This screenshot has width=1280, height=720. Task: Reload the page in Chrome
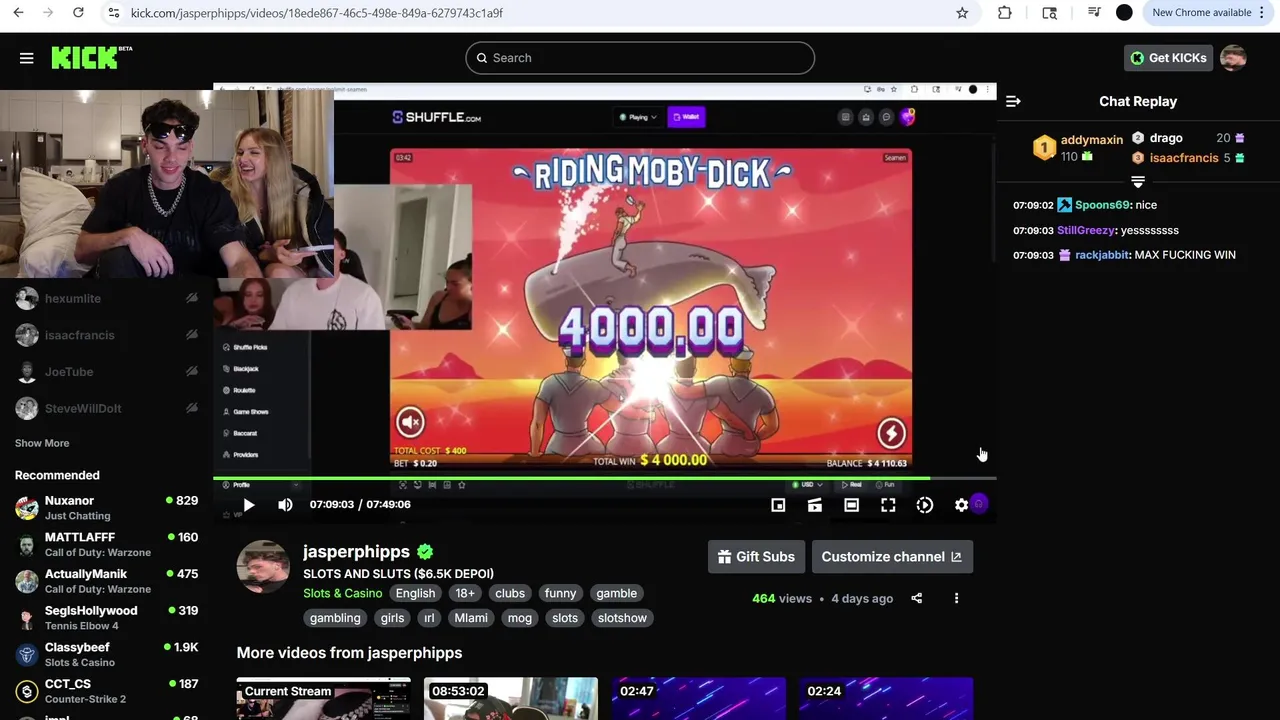click(78, 13)
